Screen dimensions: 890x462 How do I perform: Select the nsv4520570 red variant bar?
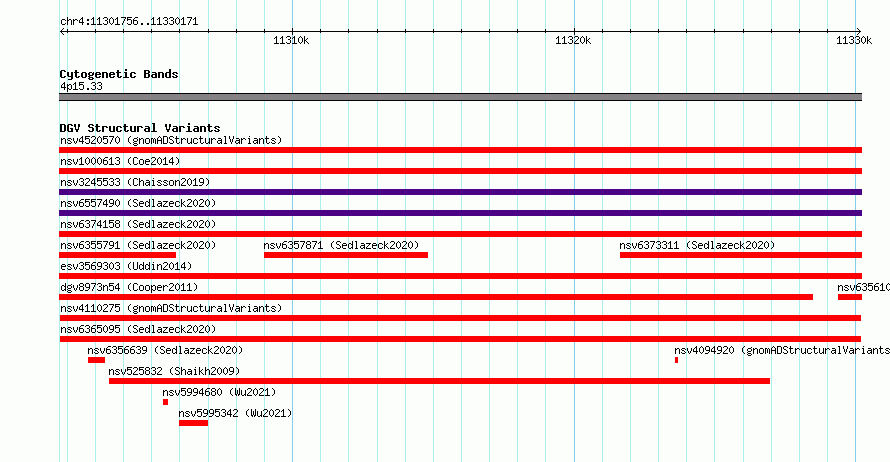[x=460, y=150]
